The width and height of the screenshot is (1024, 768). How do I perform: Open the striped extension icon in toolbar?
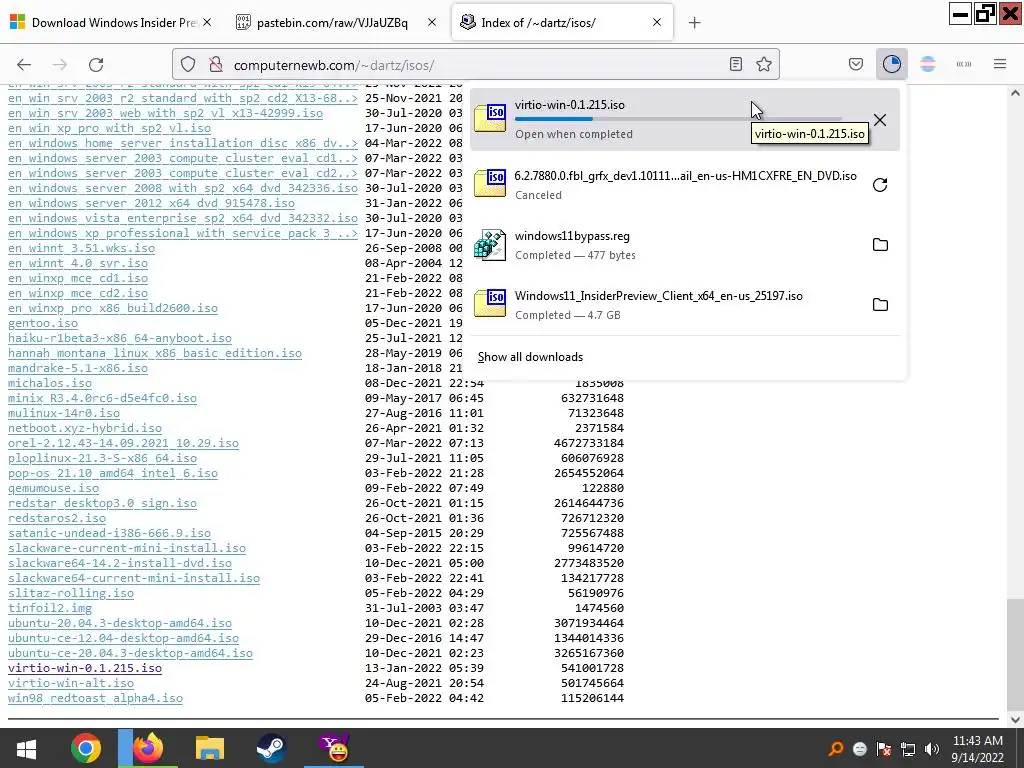point(928,64)
